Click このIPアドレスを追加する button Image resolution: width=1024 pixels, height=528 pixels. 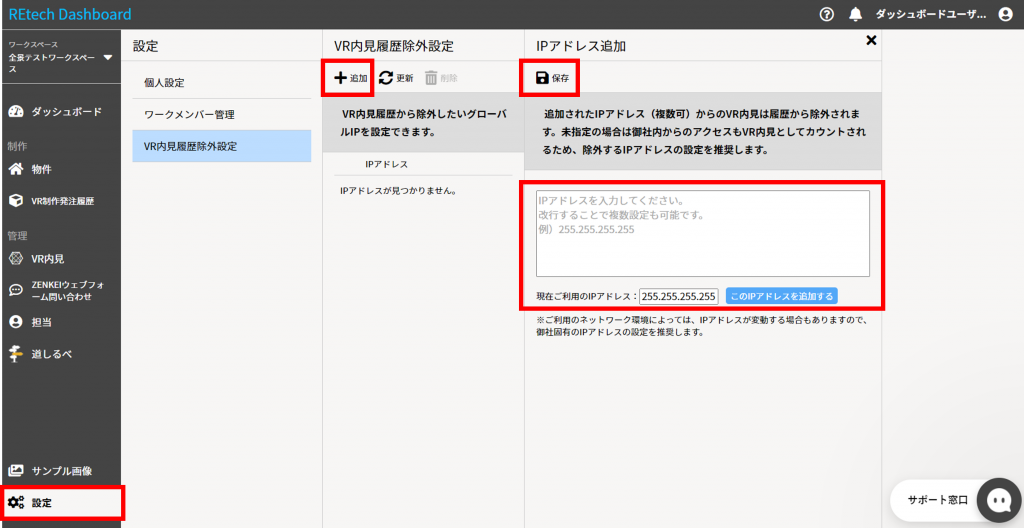pyautogui.click(x=782, y=296)
